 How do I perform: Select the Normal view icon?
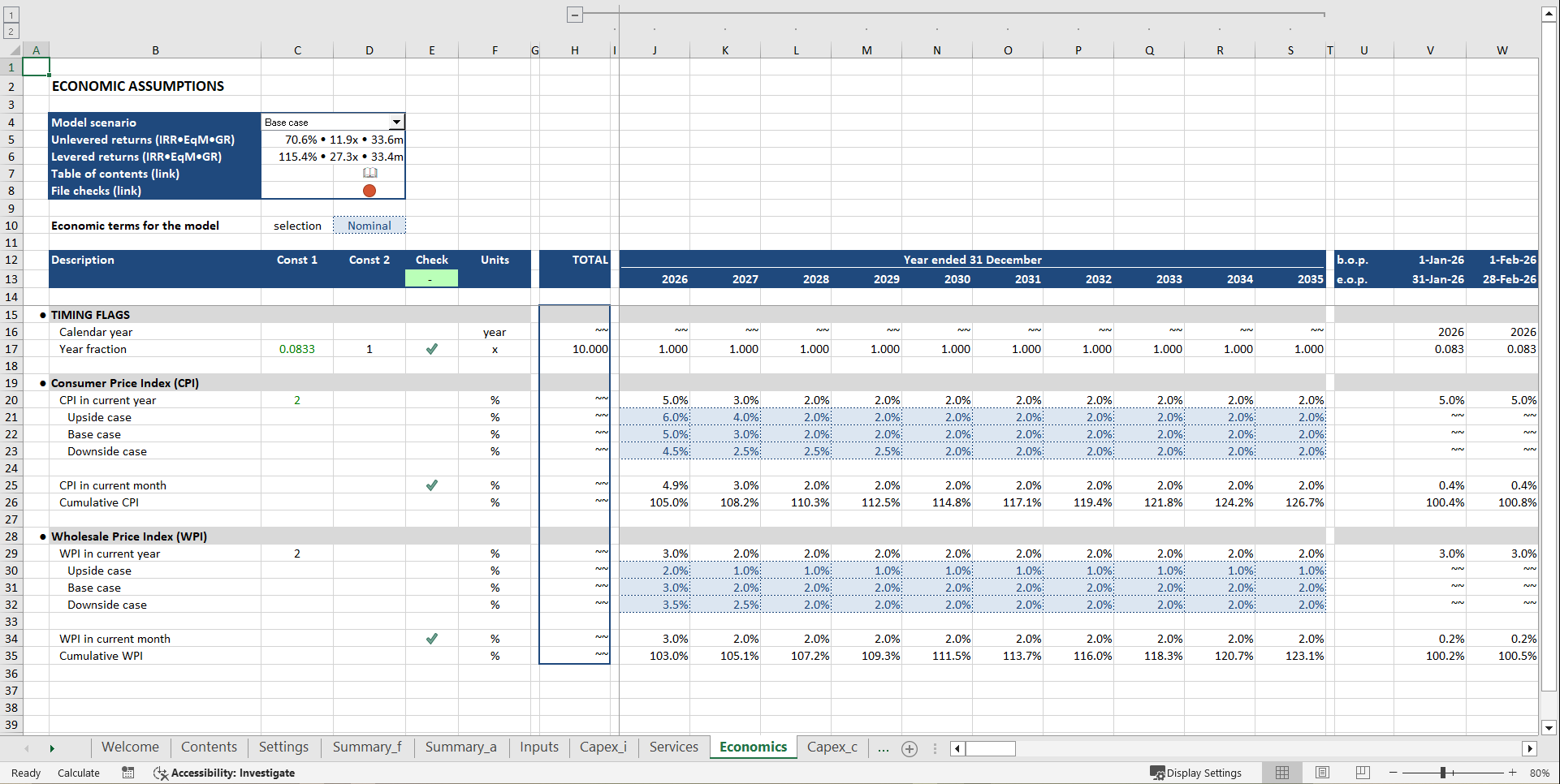1282,773
